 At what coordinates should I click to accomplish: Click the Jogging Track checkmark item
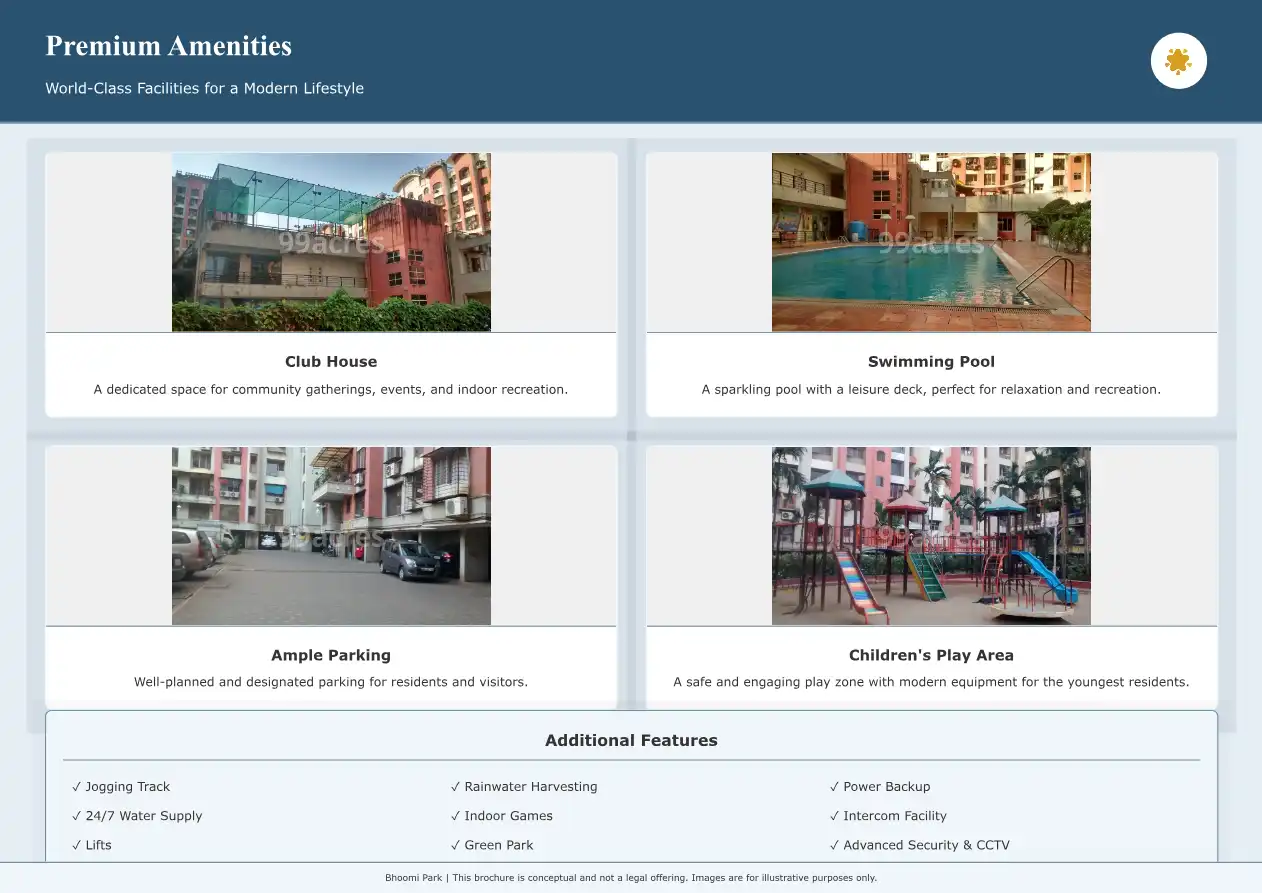tap(121, 787)
